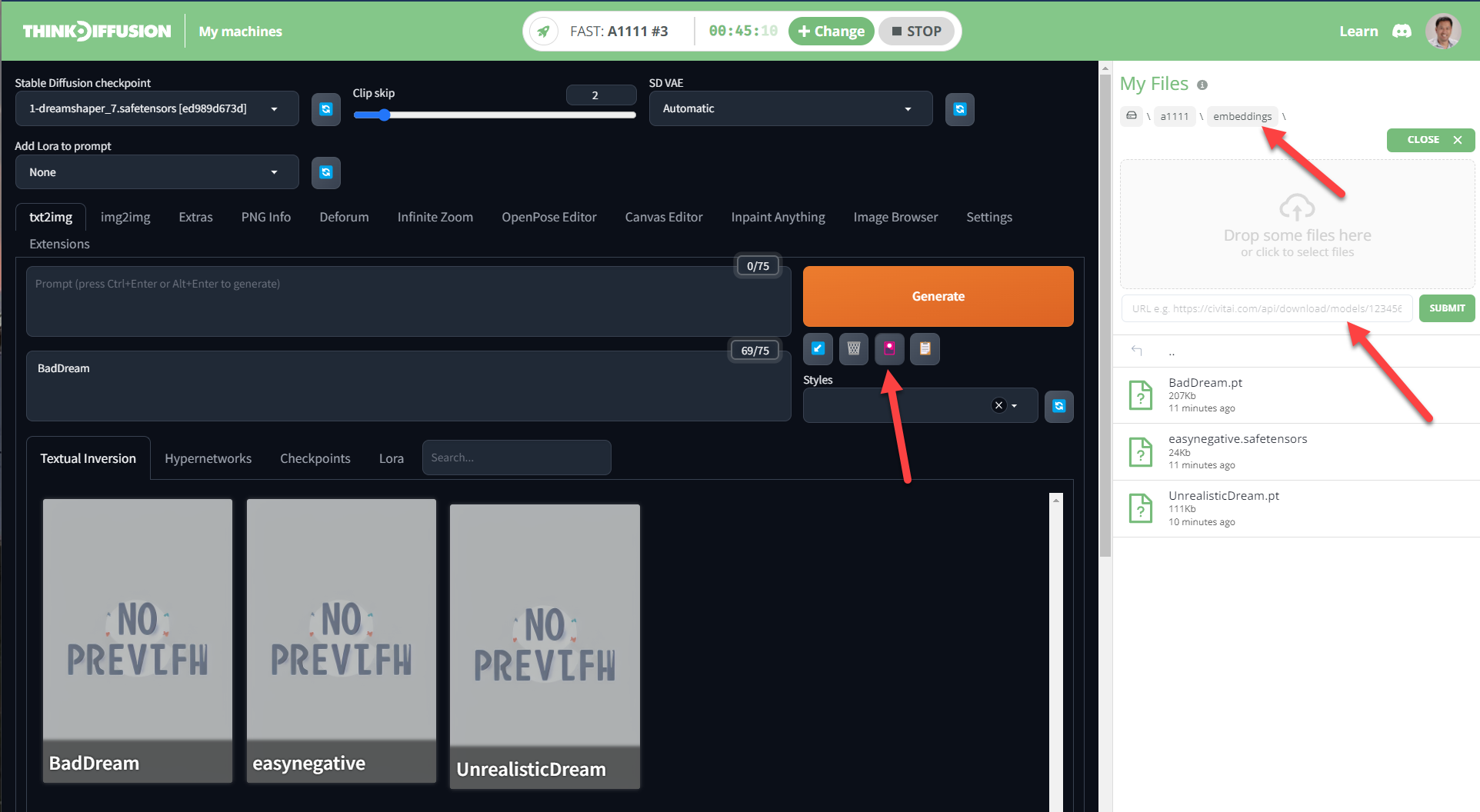Viewport: 1480px width, 812px height.
Task: Open the Settings tab
Action: point(989,218)
